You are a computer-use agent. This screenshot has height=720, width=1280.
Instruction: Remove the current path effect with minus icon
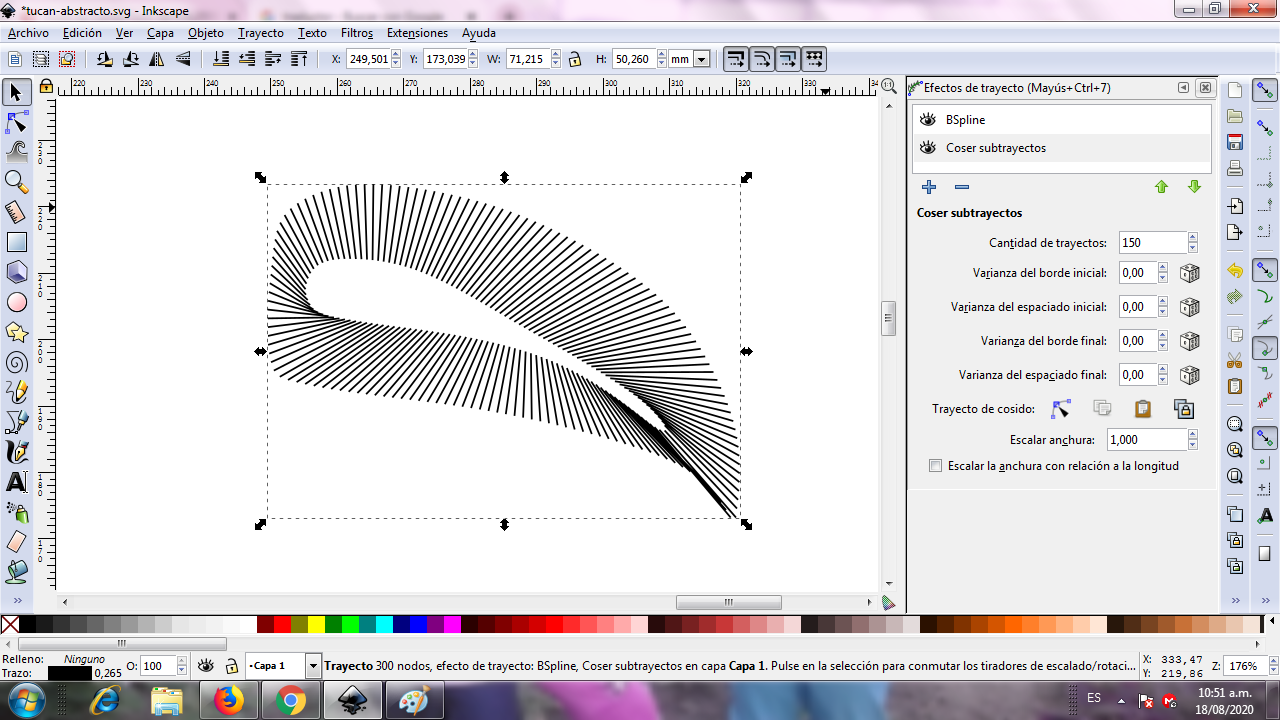point(961,187)
